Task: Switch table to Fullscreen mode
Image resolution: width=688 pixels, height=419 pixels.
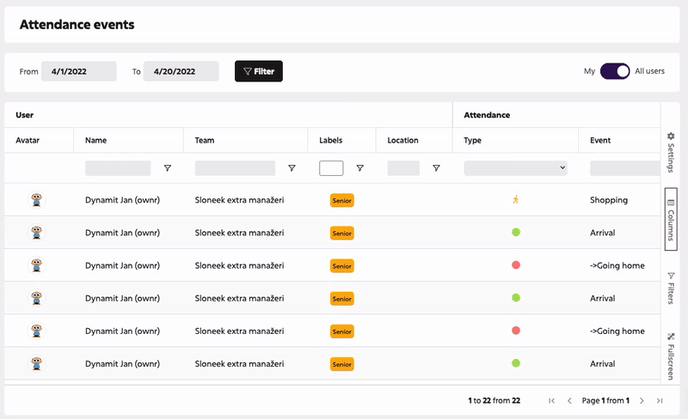Action: pyautogui.click(x=670, y=356)
